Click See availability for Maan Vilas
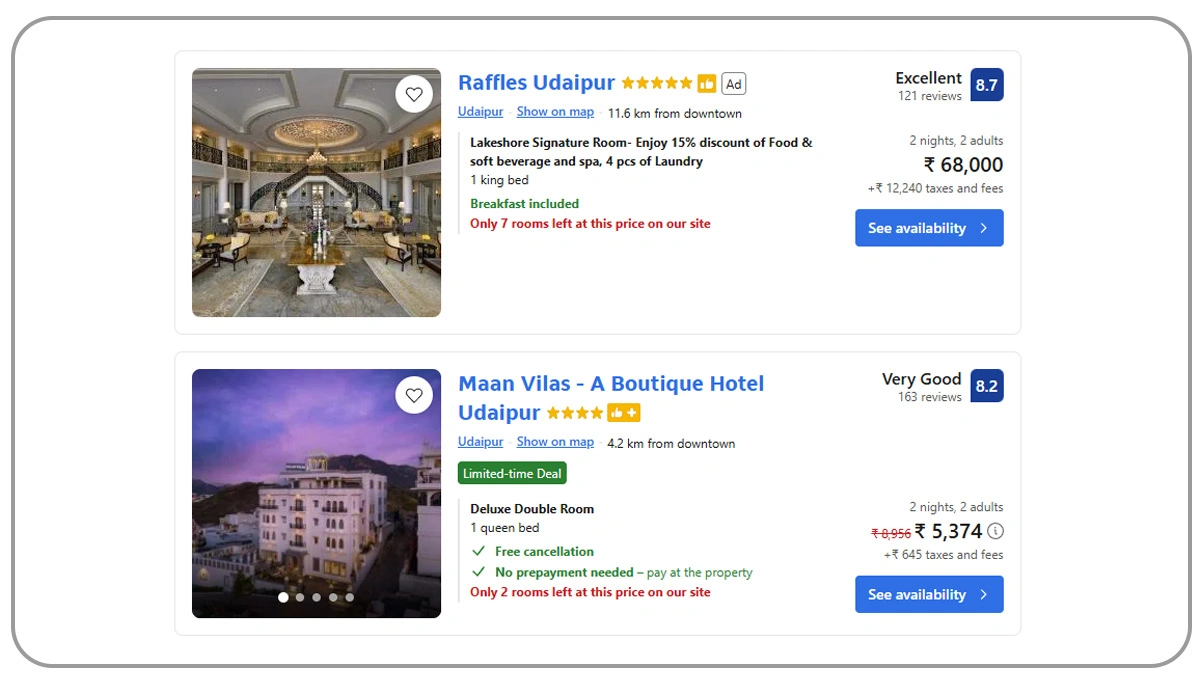 click(x=928, y=594)
